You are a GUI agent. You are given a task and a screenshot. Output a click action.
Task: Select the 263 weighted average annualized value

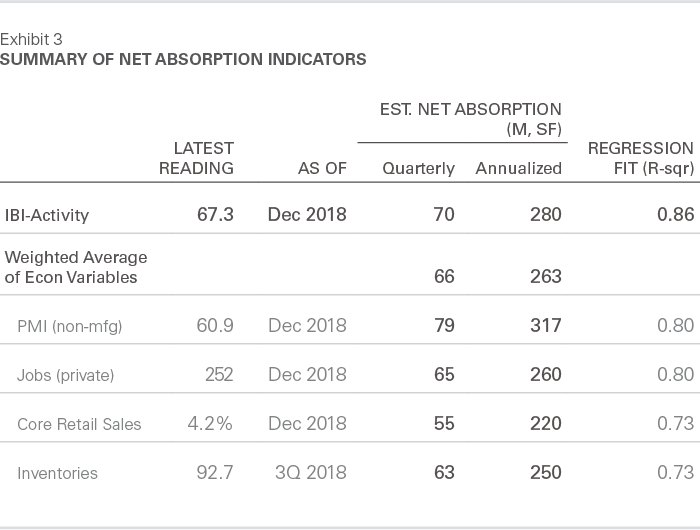[x=546, y=276]
